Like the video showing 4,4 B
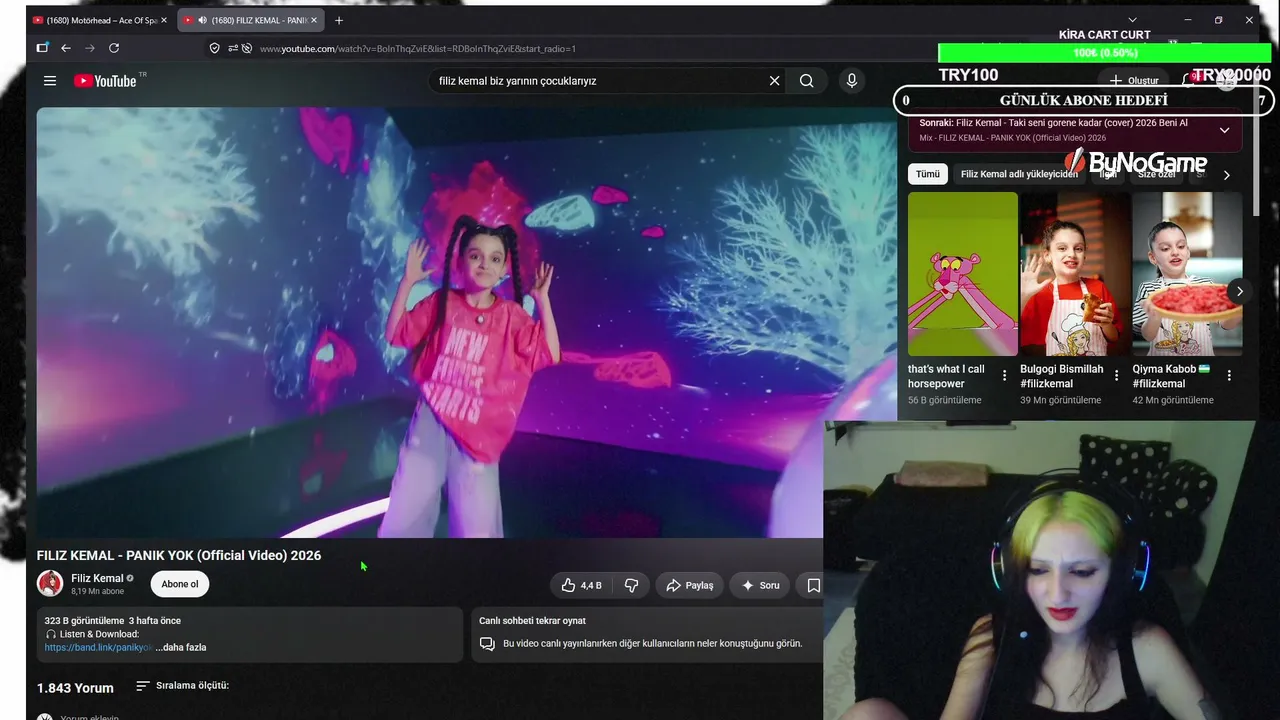Screen dimensions: 1280x720 581,585
